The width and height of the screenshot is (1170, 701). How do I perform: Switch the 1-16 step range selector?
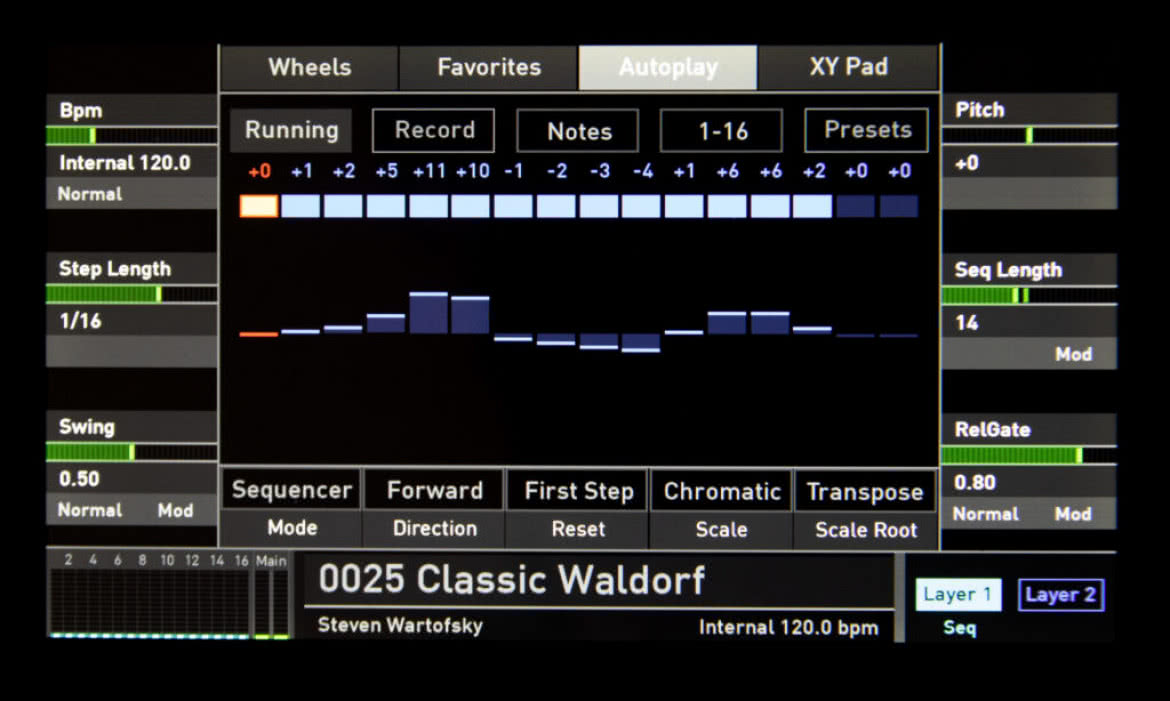[x=722, y=131]
